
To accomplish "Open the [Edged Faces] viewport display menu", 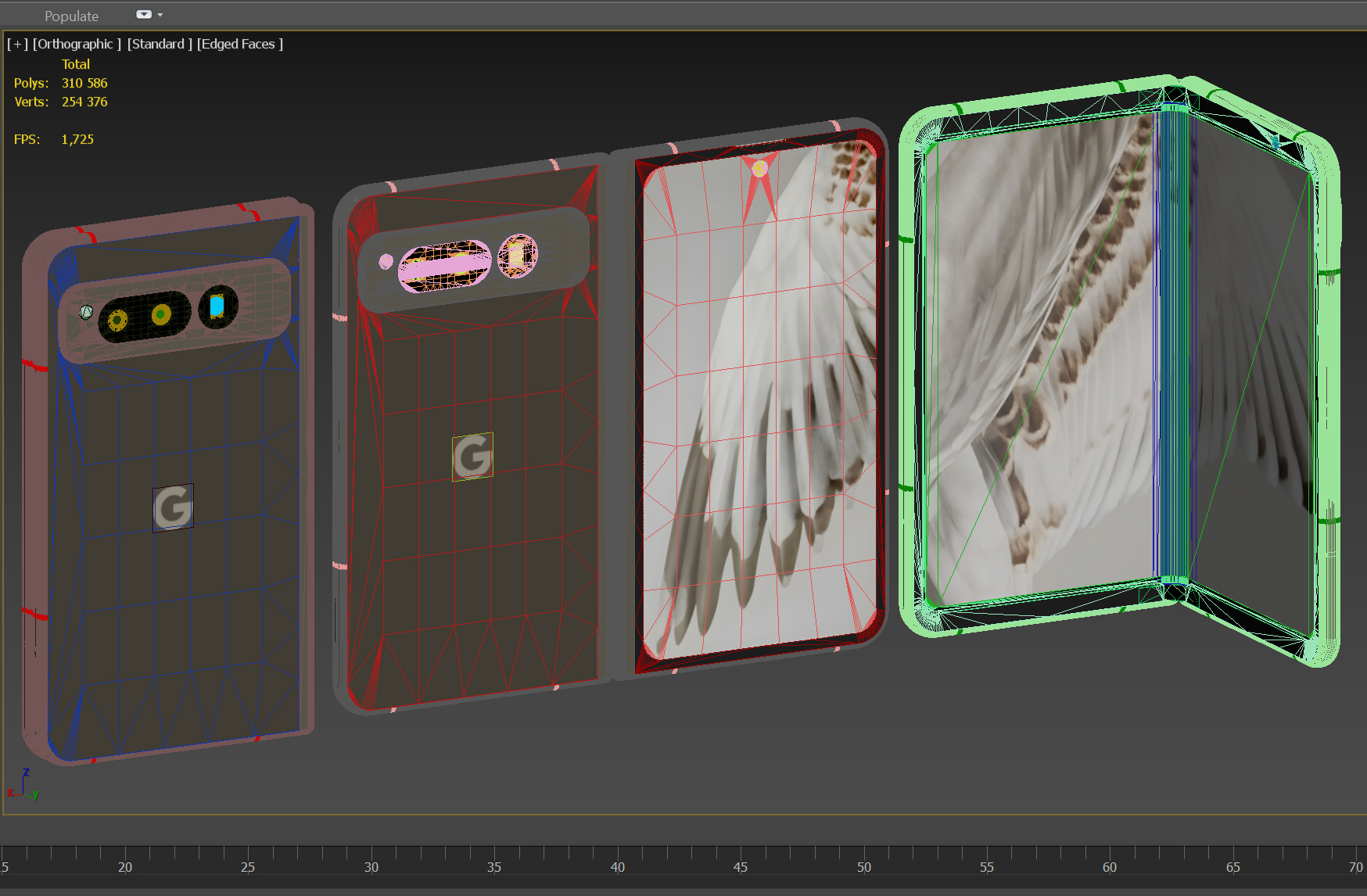I will pos(240,44).
